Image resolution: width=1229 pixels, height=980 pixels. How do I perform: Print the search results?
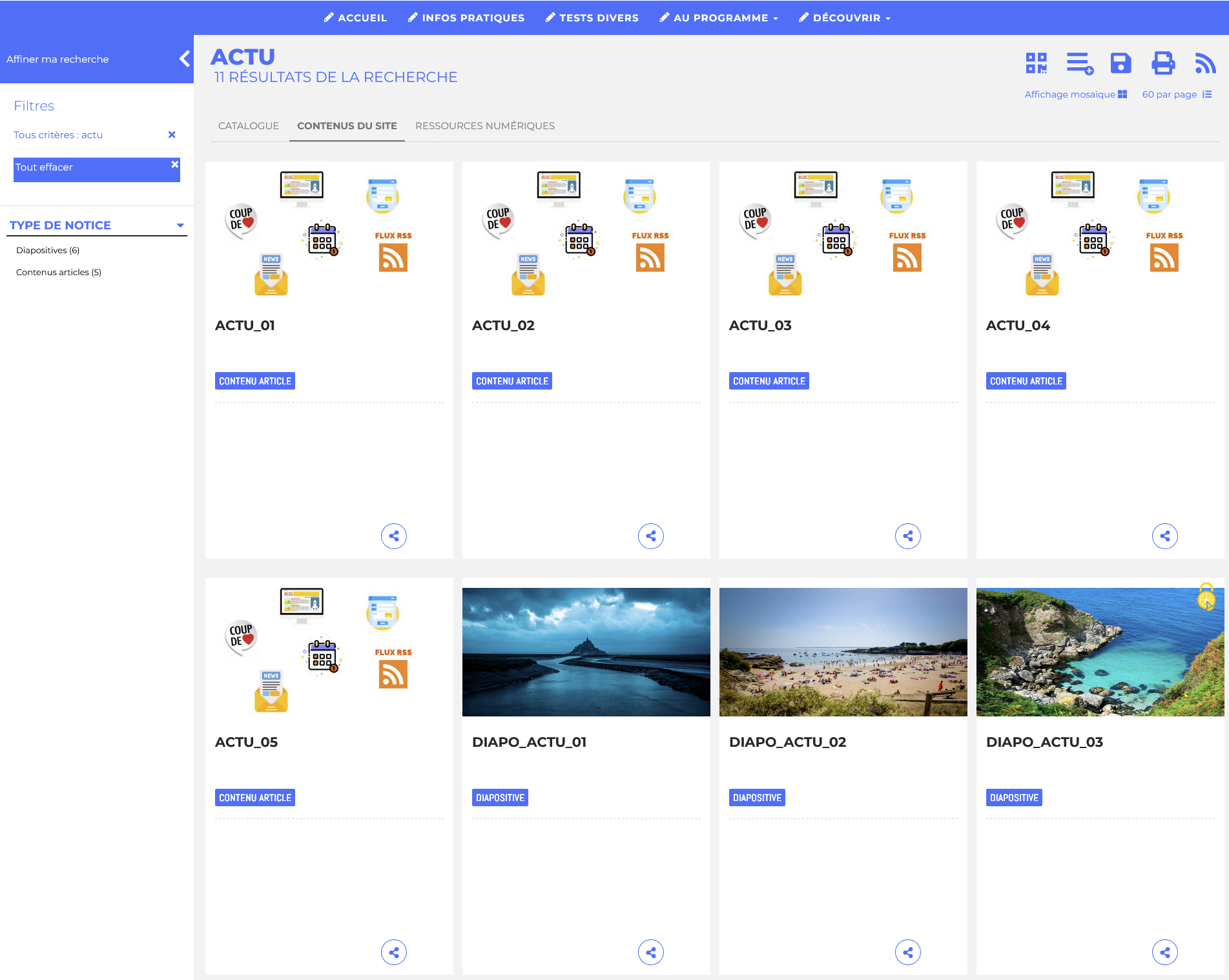click(1162, 63)
